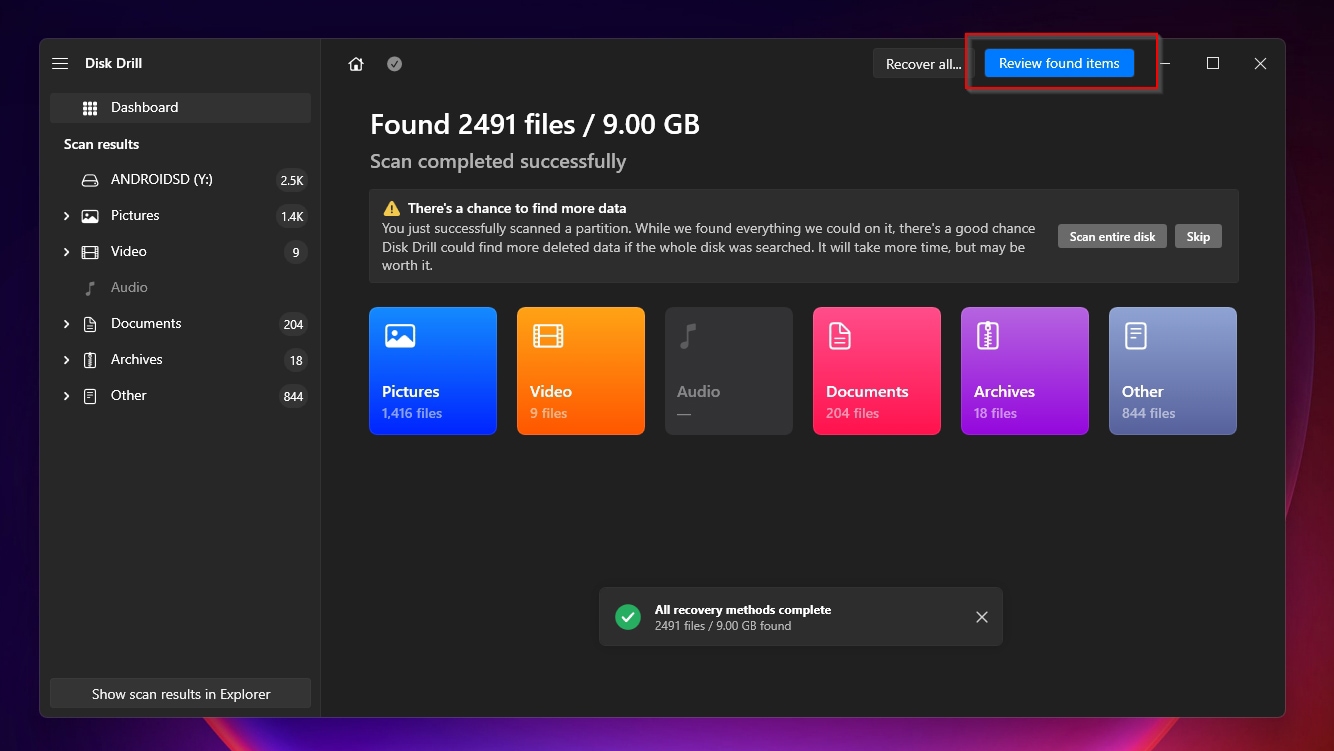Click Show scan results in Explorer

[x=180, y=694]
